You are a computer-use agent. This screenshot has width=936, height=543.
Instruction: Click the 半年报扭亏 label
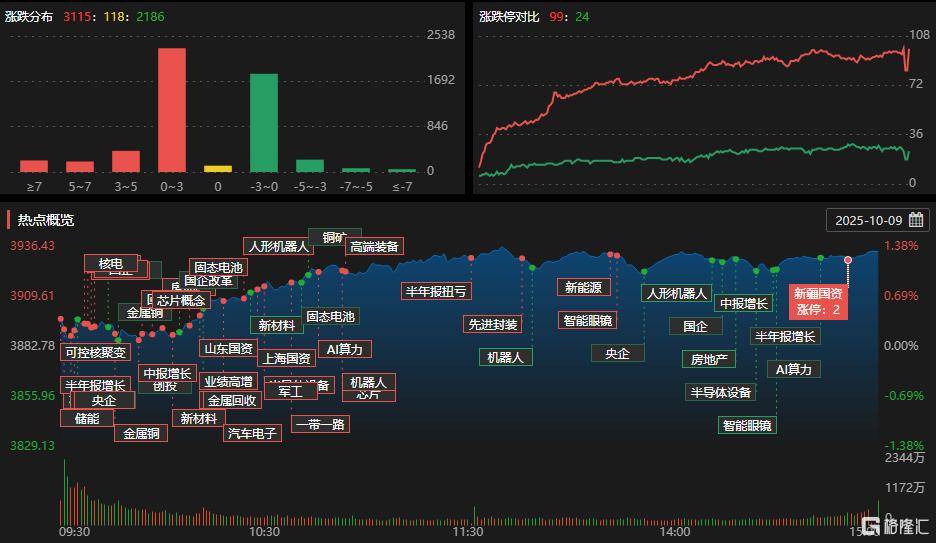(436, 291)
